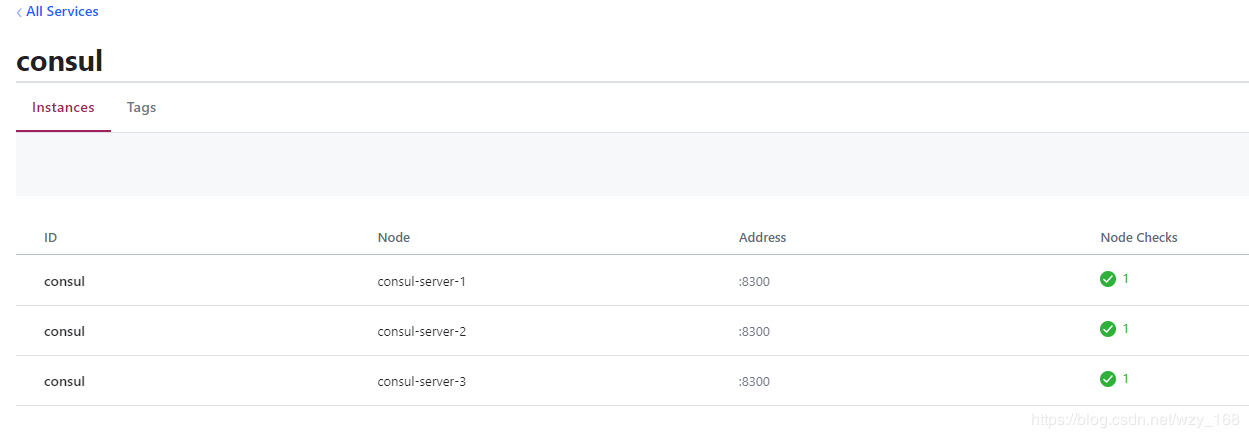Go back to All Services
1249x438 pixels.
pos(62,12)
